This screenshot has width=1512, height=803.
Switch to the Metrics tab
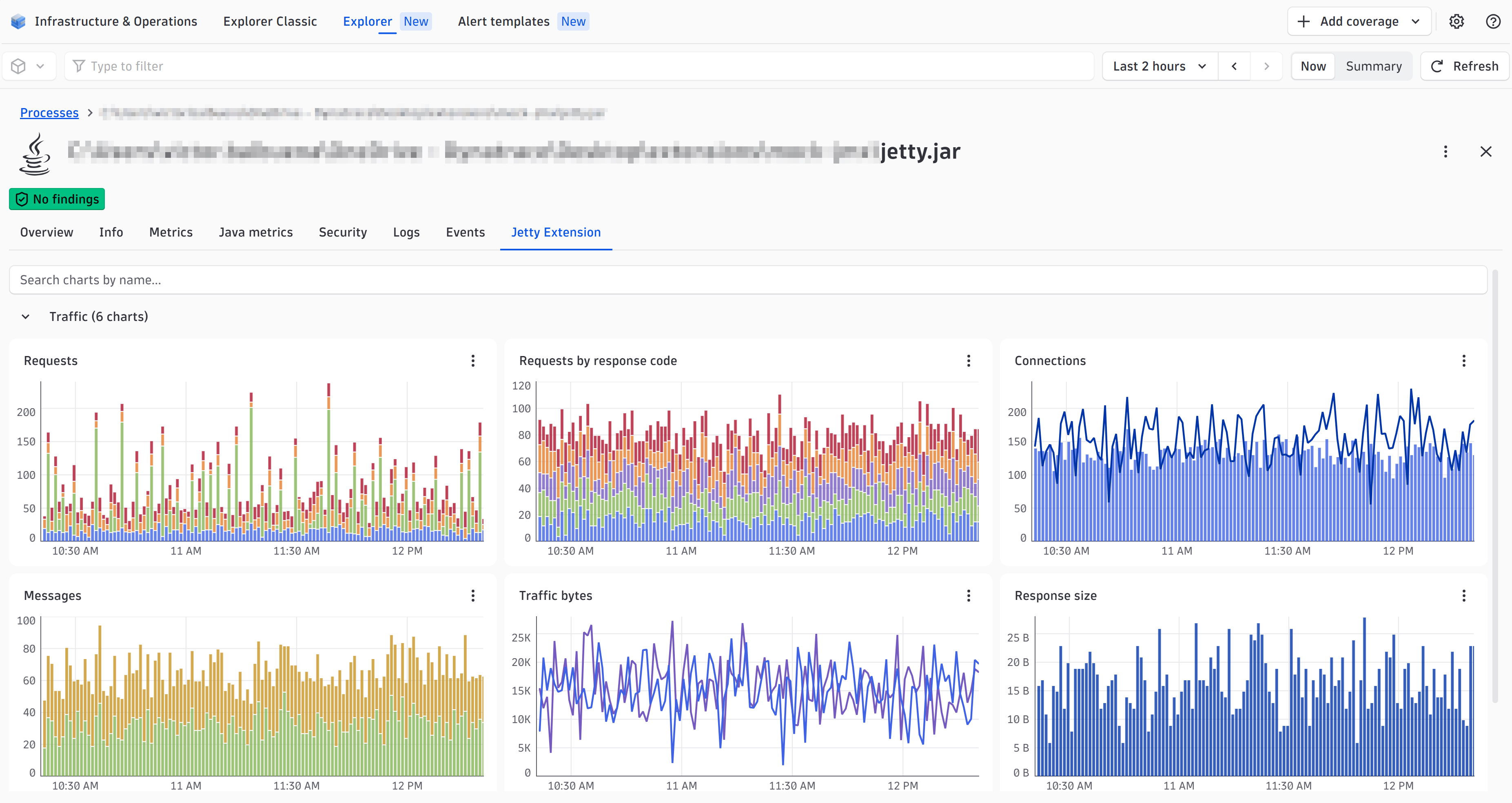[x=171, y=232]
